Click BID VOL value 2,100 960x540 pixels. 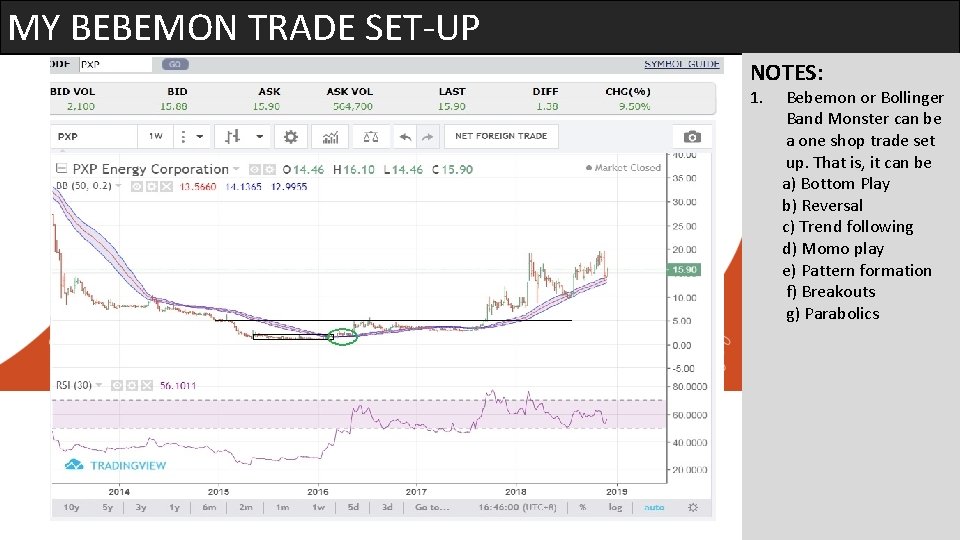(81, 106)
